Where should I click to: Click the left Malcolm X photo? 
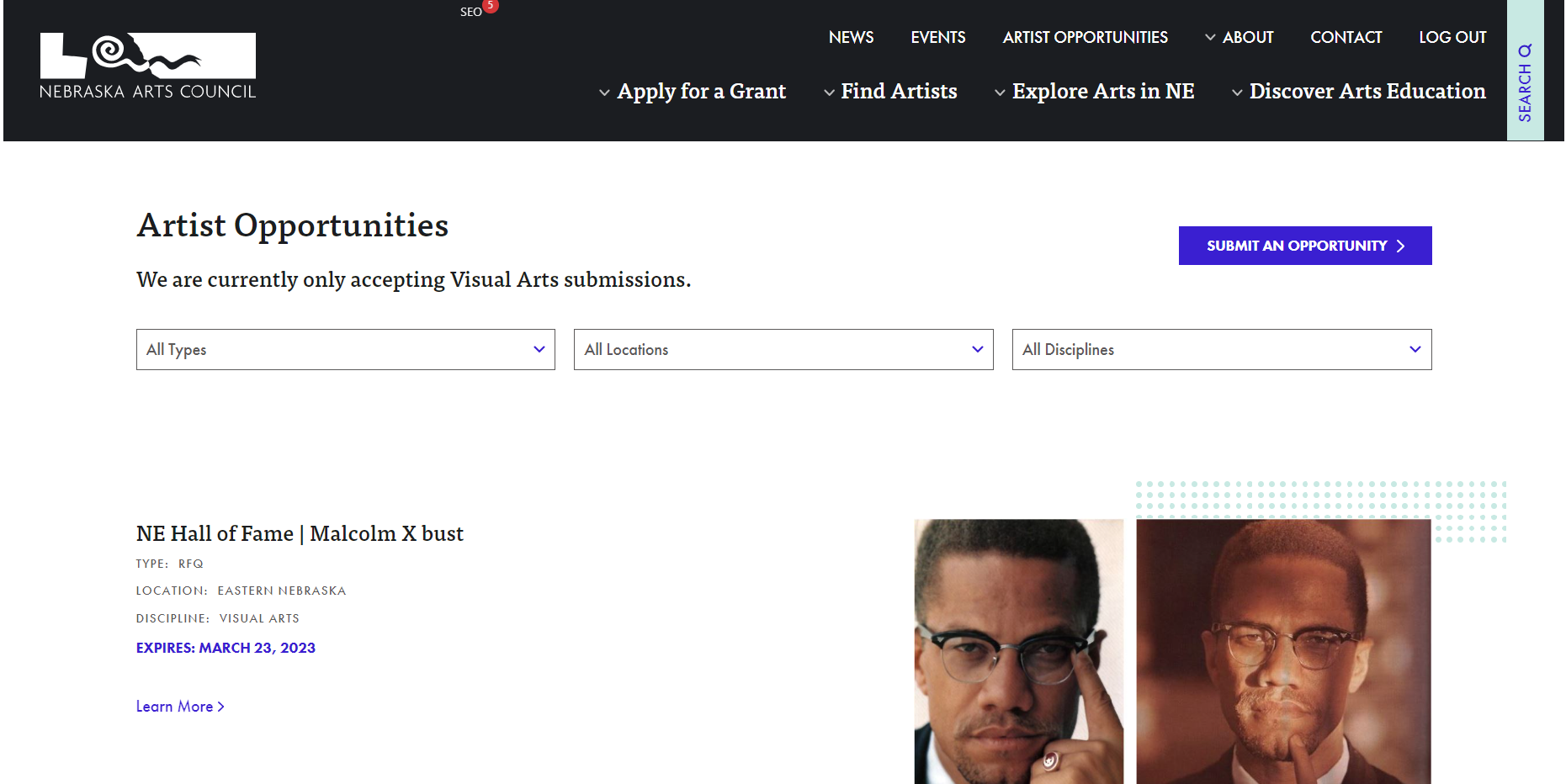(1019, 651)
